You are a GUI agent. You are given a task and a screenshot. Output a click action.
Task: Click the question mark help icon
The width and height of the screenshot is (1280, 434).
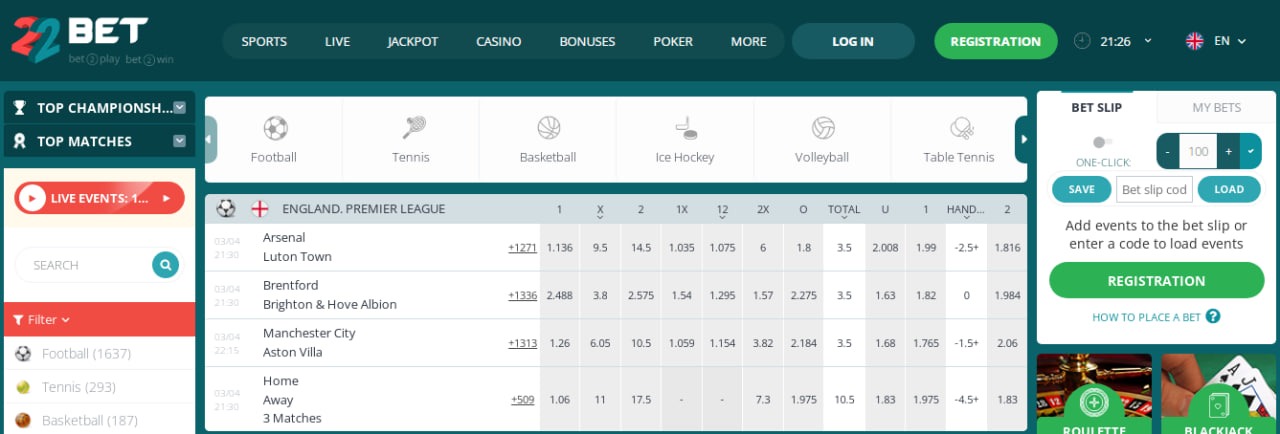tap(1213, 316)
